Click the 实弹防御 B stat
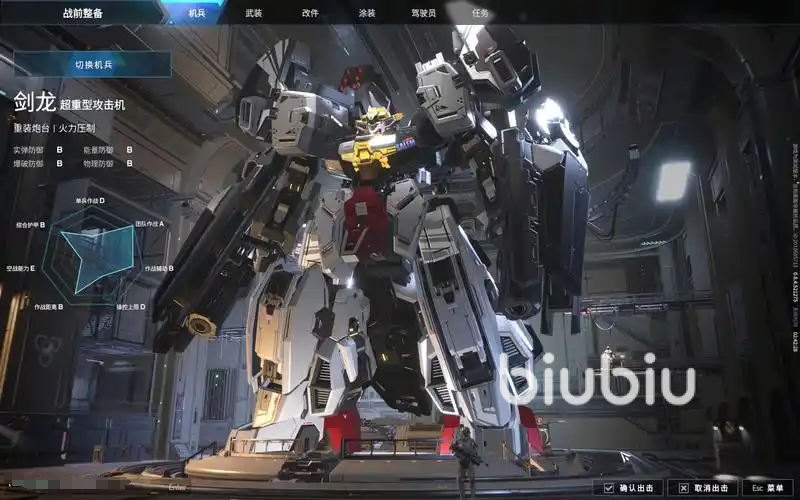The image size is (800, 500). (37, 149)
